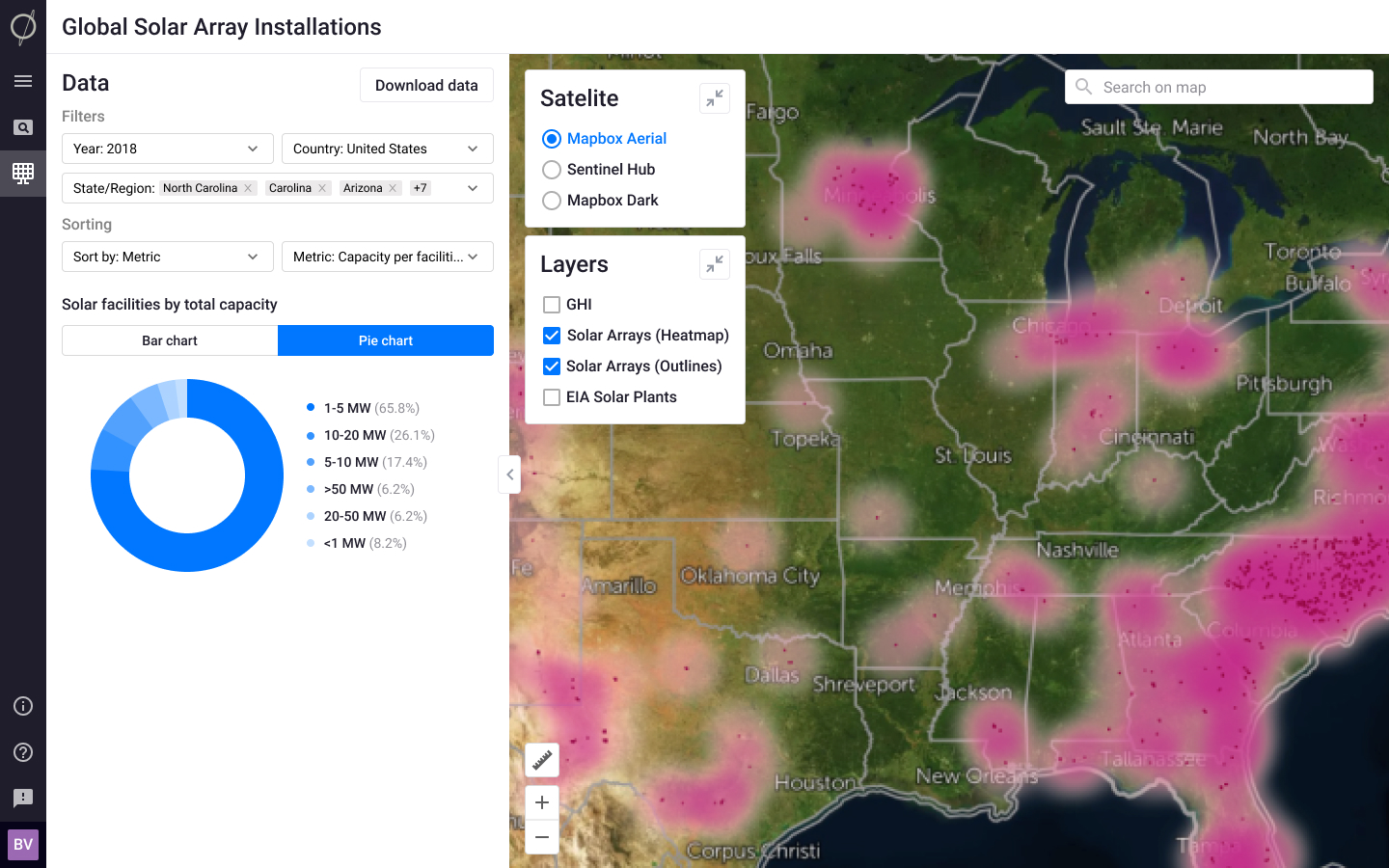
Task: Uncheck Solar Arrays (Heatmap) layer
Action: pyautogui.click(x=552, y=336)
